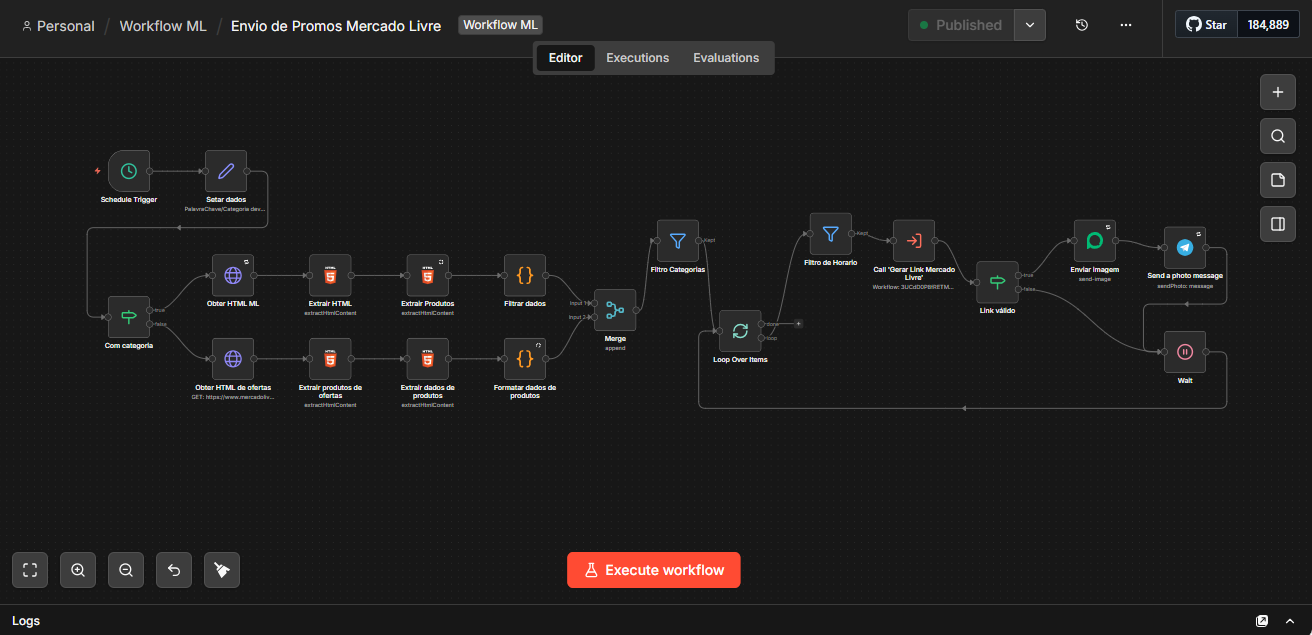Pop out the Logs panel

click(x=1262, y=621)
